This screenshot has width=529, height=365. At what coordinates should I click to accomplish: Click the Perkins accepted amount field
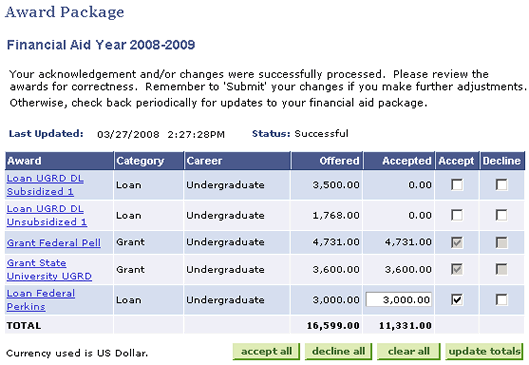point(398,300)
